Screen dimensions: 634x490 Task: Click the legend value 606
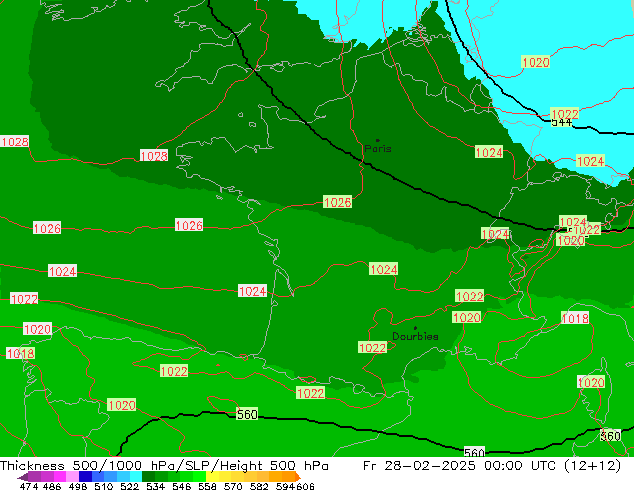pos(305,486)
